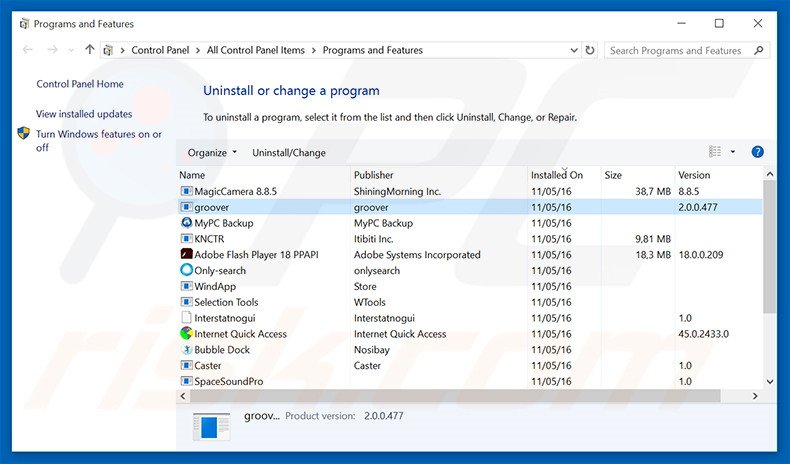
Task: Navigate back with the left arrow
Action: tap(28, 49)
